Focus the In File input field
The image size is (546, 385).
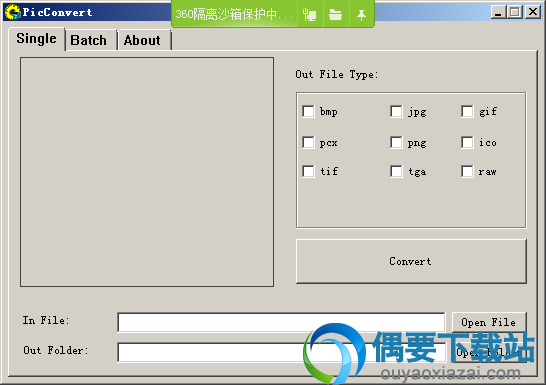(x=281, y=322)
